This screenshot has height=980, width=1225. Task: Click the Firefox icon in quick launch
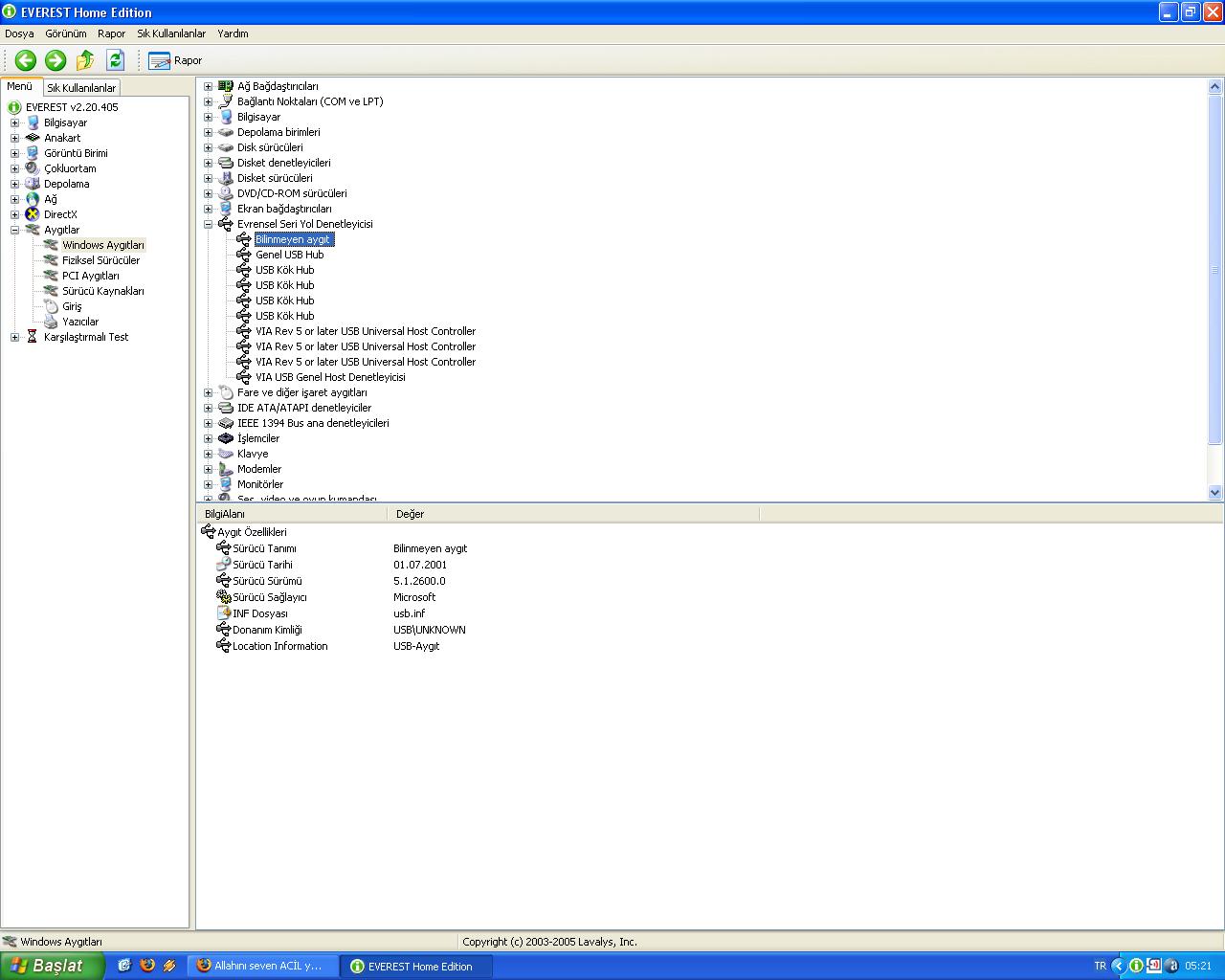pyautogui.click(x=146, y=966)
